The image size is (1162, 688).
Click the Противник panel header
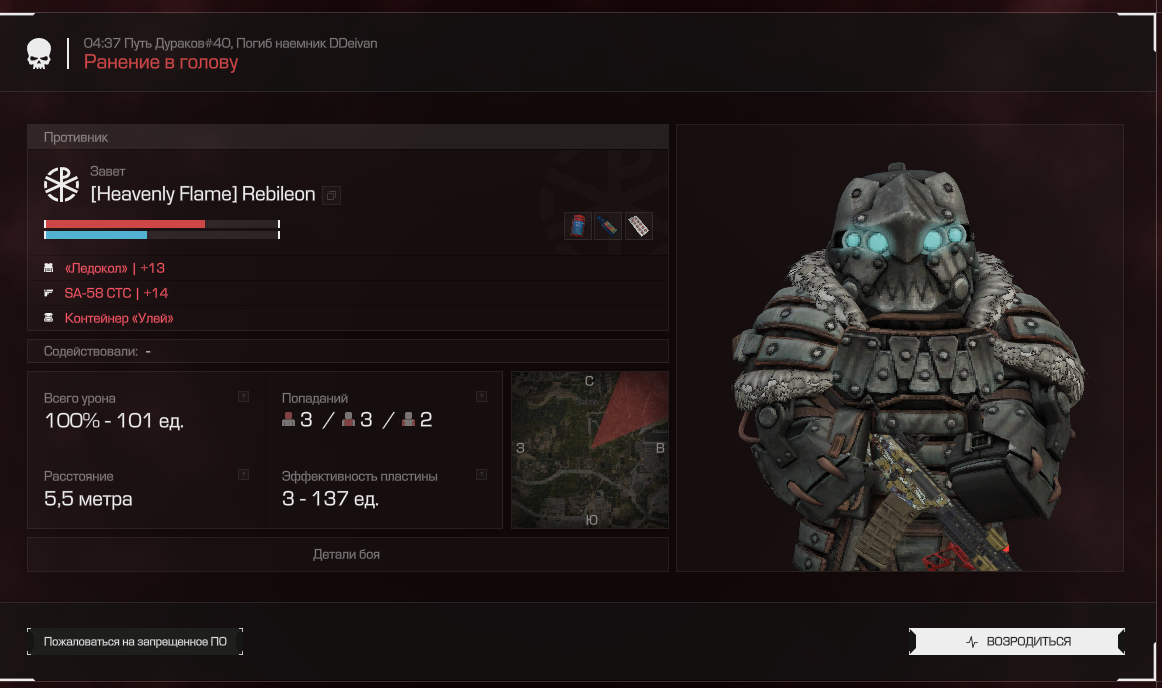348,137
